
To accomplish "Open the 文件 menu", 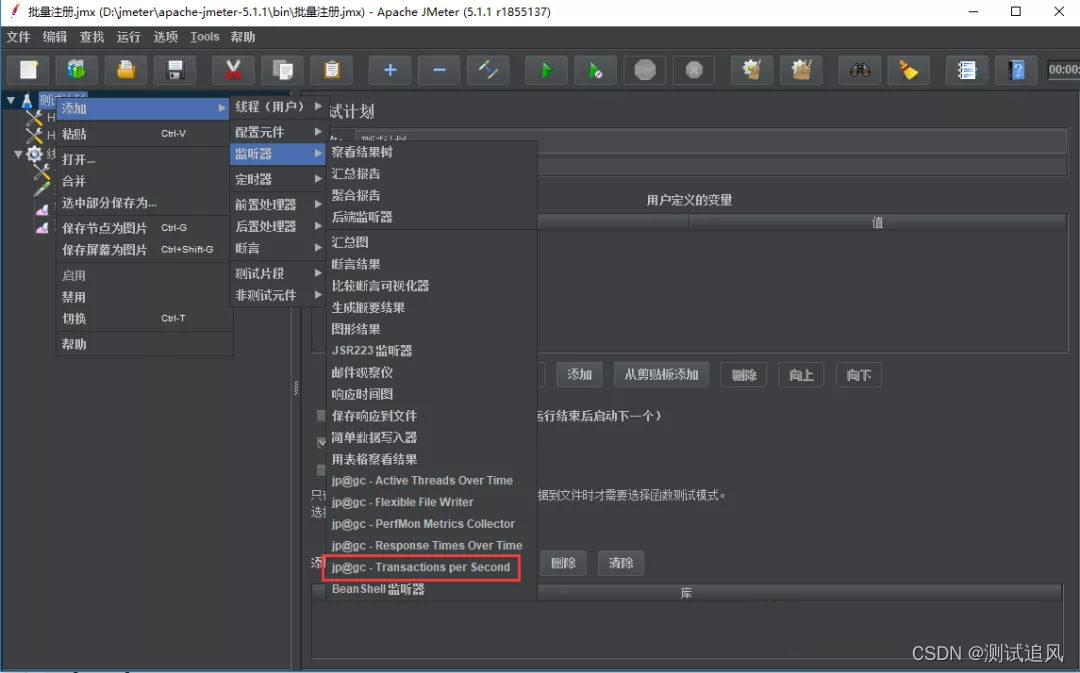I will tap(19, 37).
